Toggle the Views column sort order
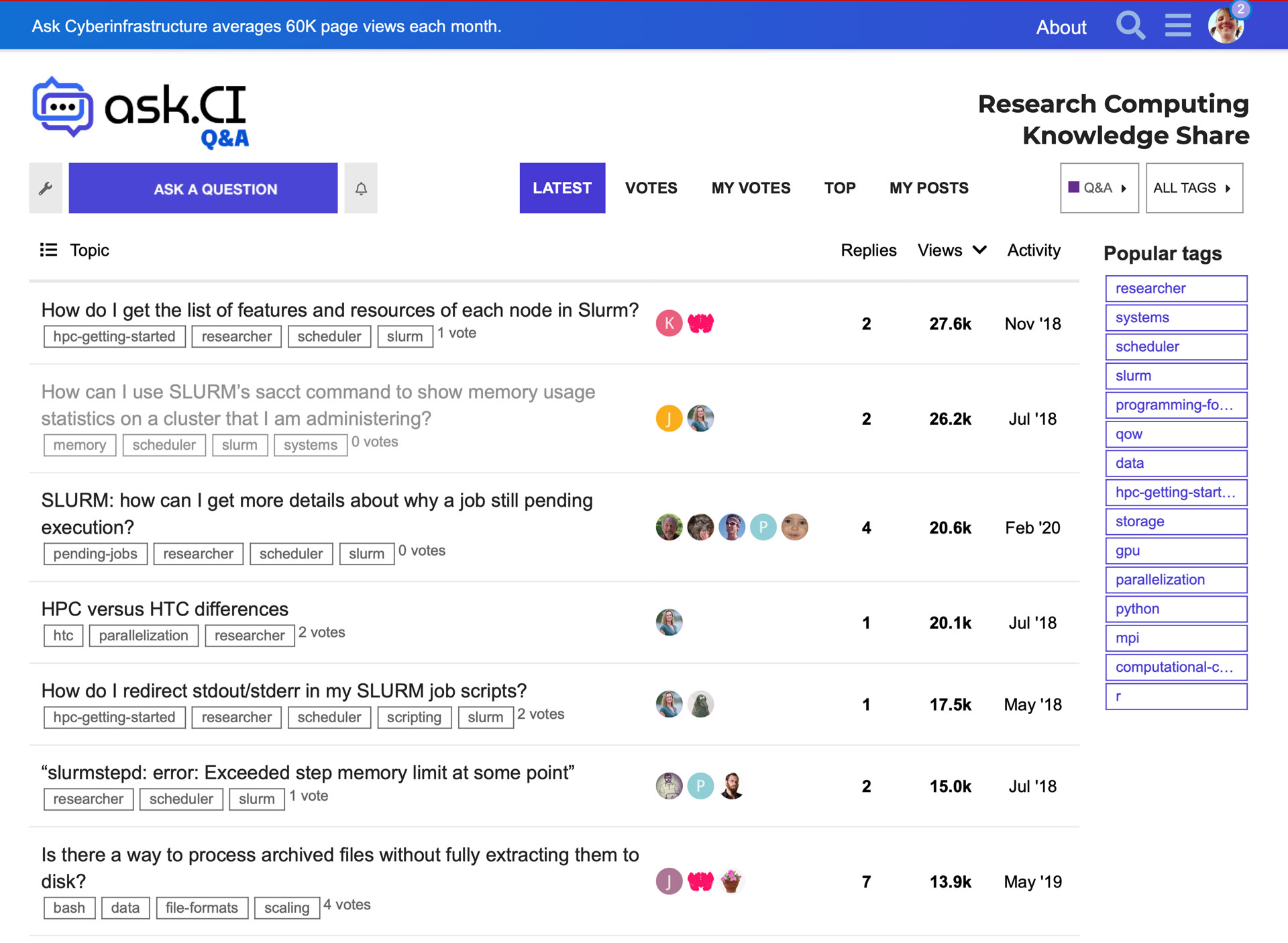Viewport: 1288px width, 943px height. pyautogui.click(x=940, y=250)
